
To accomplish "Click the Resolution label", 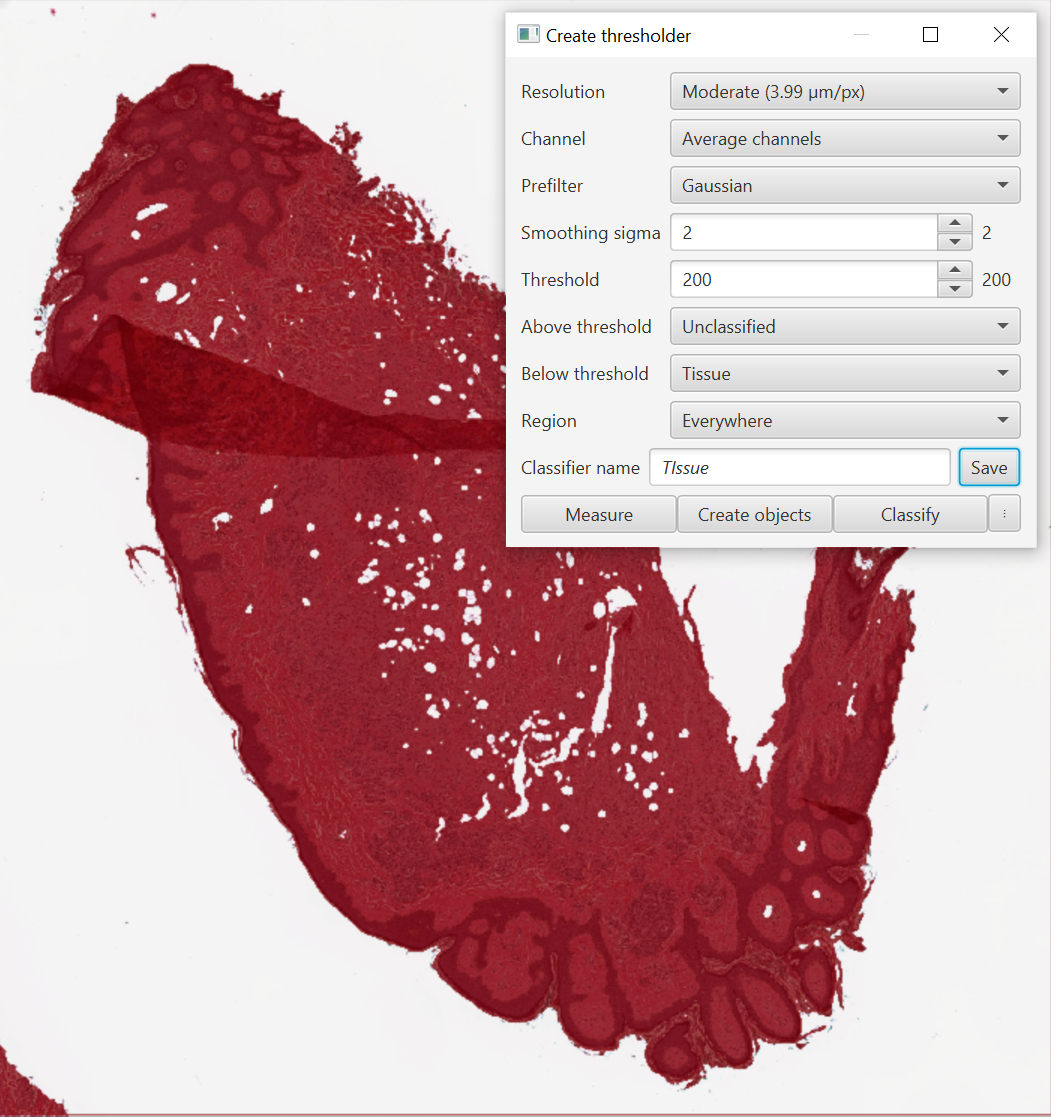I will click(563, 91).
